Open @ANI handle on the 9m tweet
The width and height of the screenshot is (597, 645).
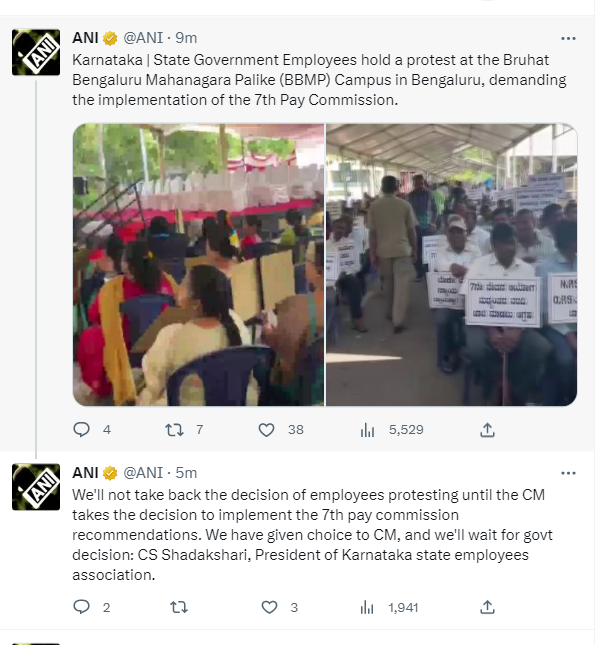tap(143, 38)
